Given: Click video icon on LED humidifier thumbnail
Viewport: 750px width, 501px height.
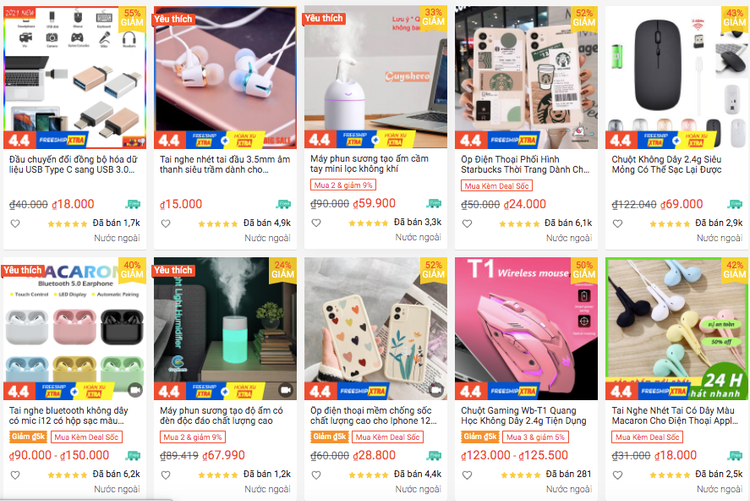Looking at the screenshot, I should click(286, 390).
